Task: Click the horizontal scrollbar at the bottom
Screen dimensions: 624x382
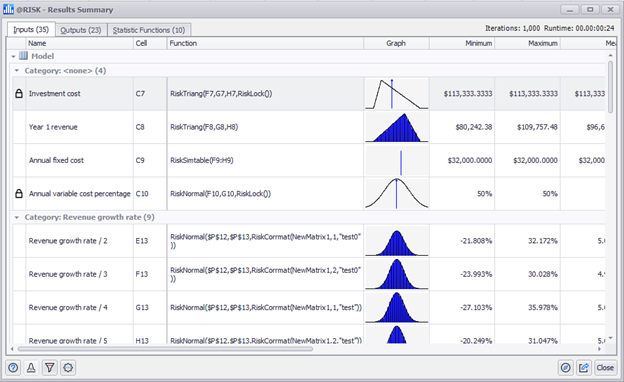Action: pos(166,349)
